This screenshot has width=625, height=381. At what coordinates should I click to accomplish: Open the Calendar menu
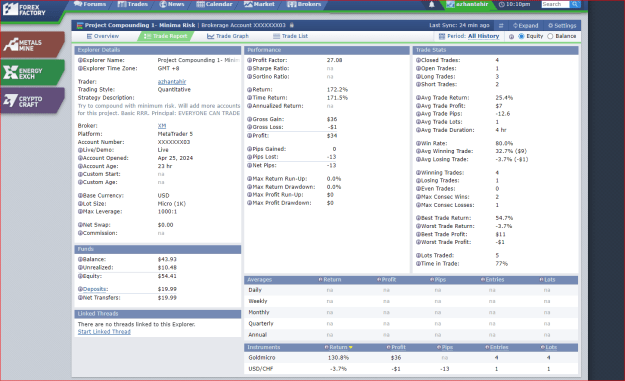pyautogui.click(x=214, y=4)
